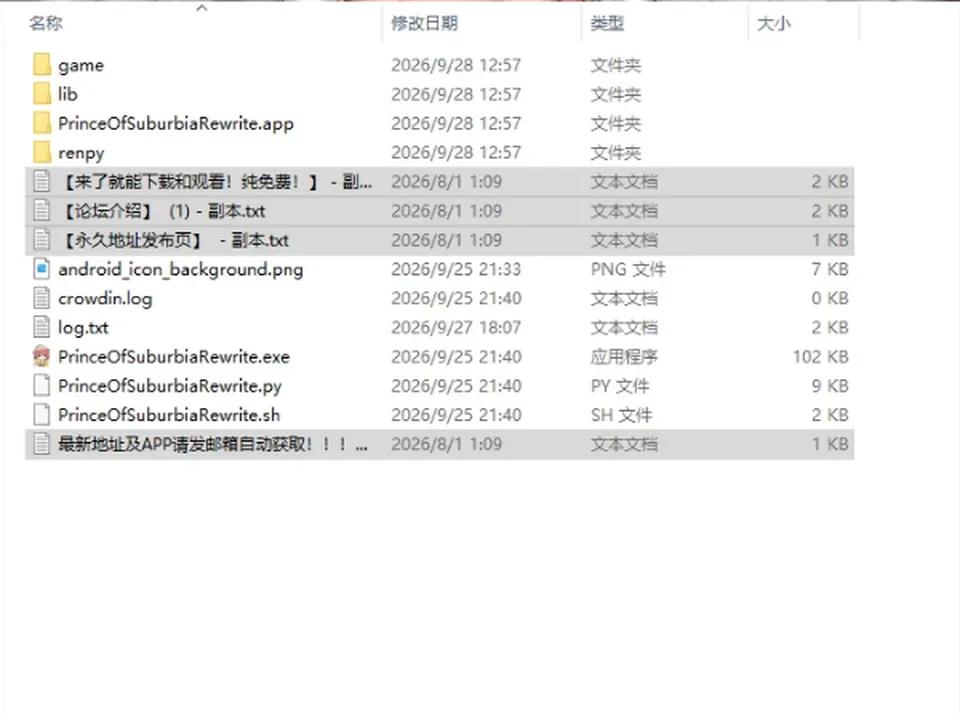
Task: Select the 【来了就能下载和观看！纯免费！】 text file
Action: click(x=440, y=182)
